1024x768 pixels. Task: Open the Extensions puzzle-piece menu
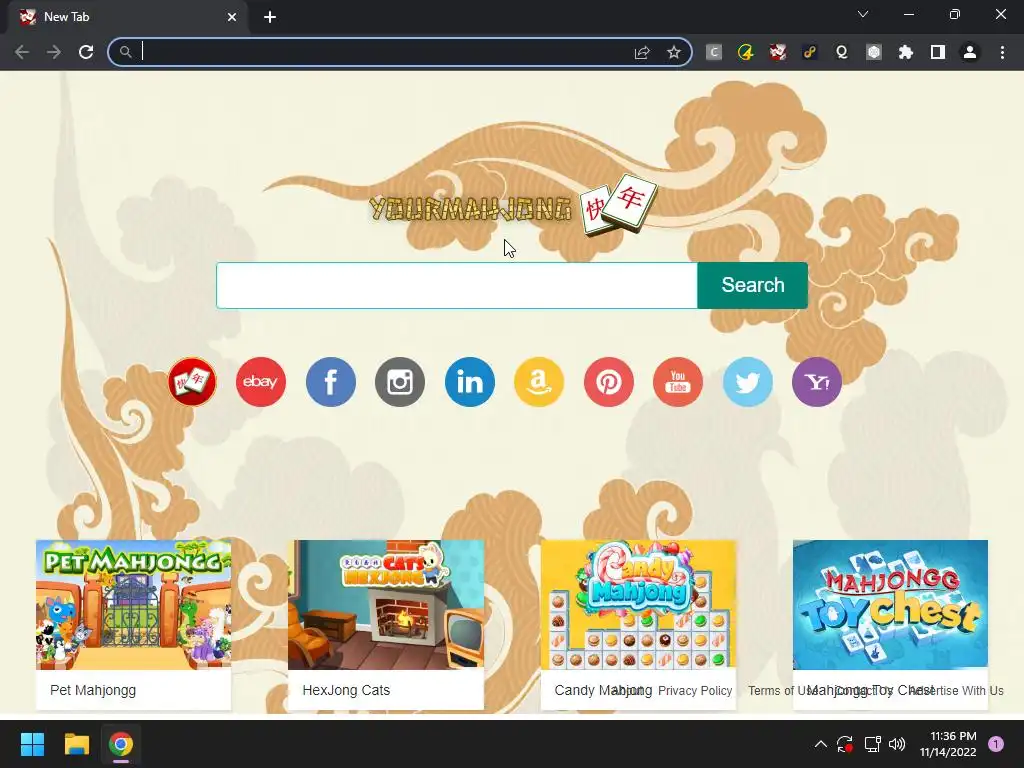[x=906, y=52]
